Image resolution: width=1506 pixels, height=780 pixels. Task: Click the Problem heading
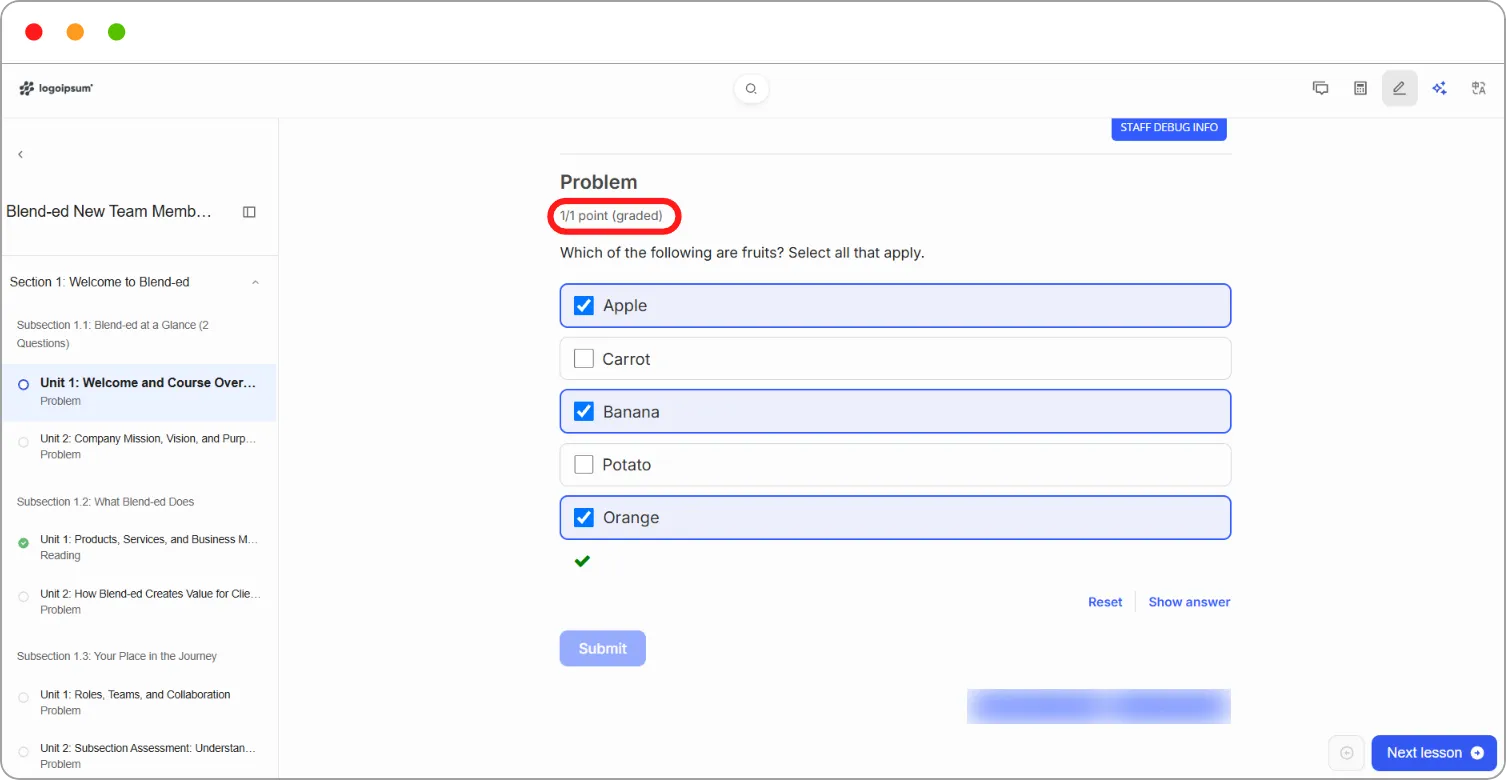click(598, 182)
